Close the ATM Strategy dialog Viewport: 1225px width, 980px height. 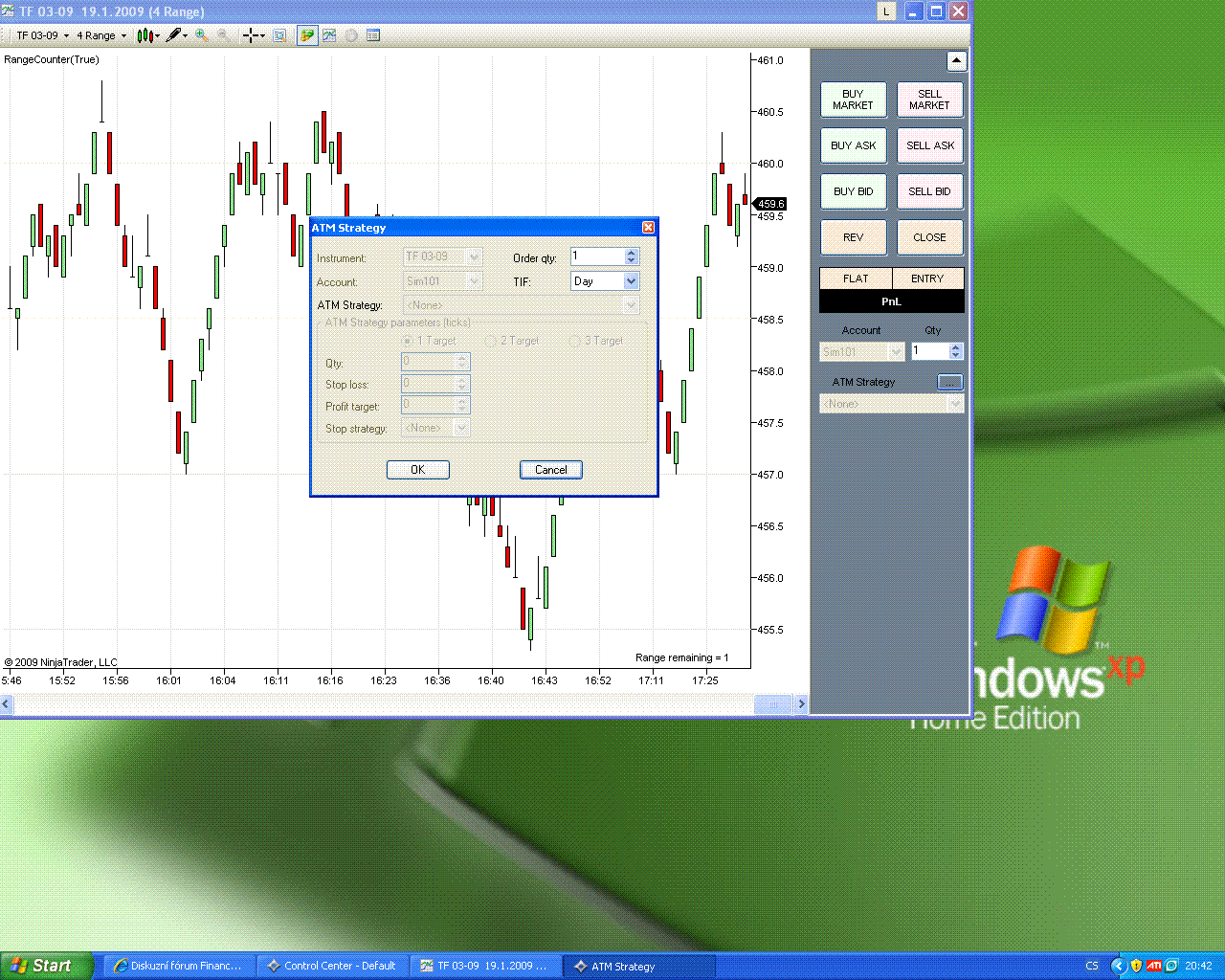648,228
